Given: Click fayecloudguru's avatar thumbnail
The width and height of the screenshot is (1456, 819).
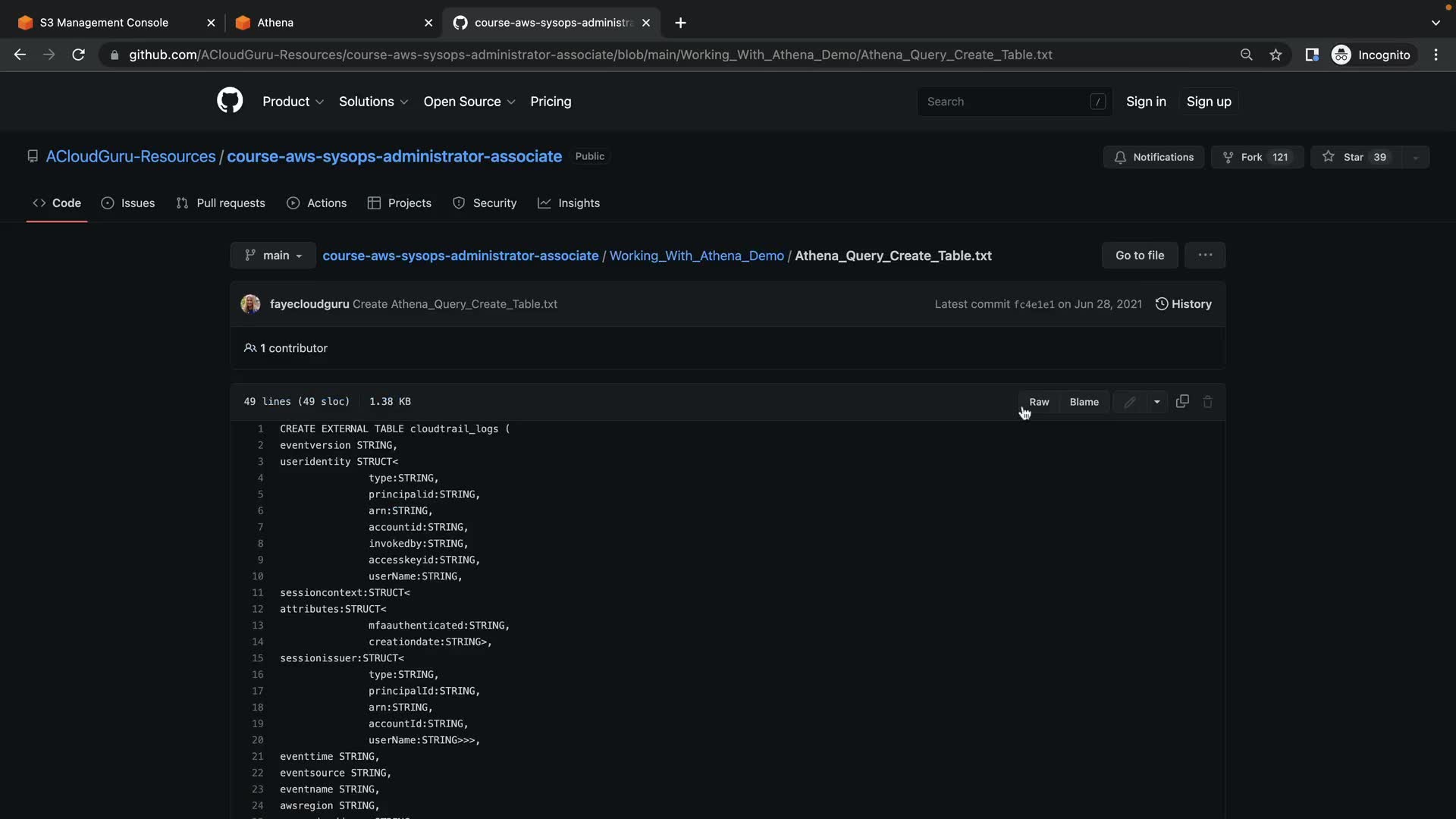Looking at the screenshot, I should (250, 304).
